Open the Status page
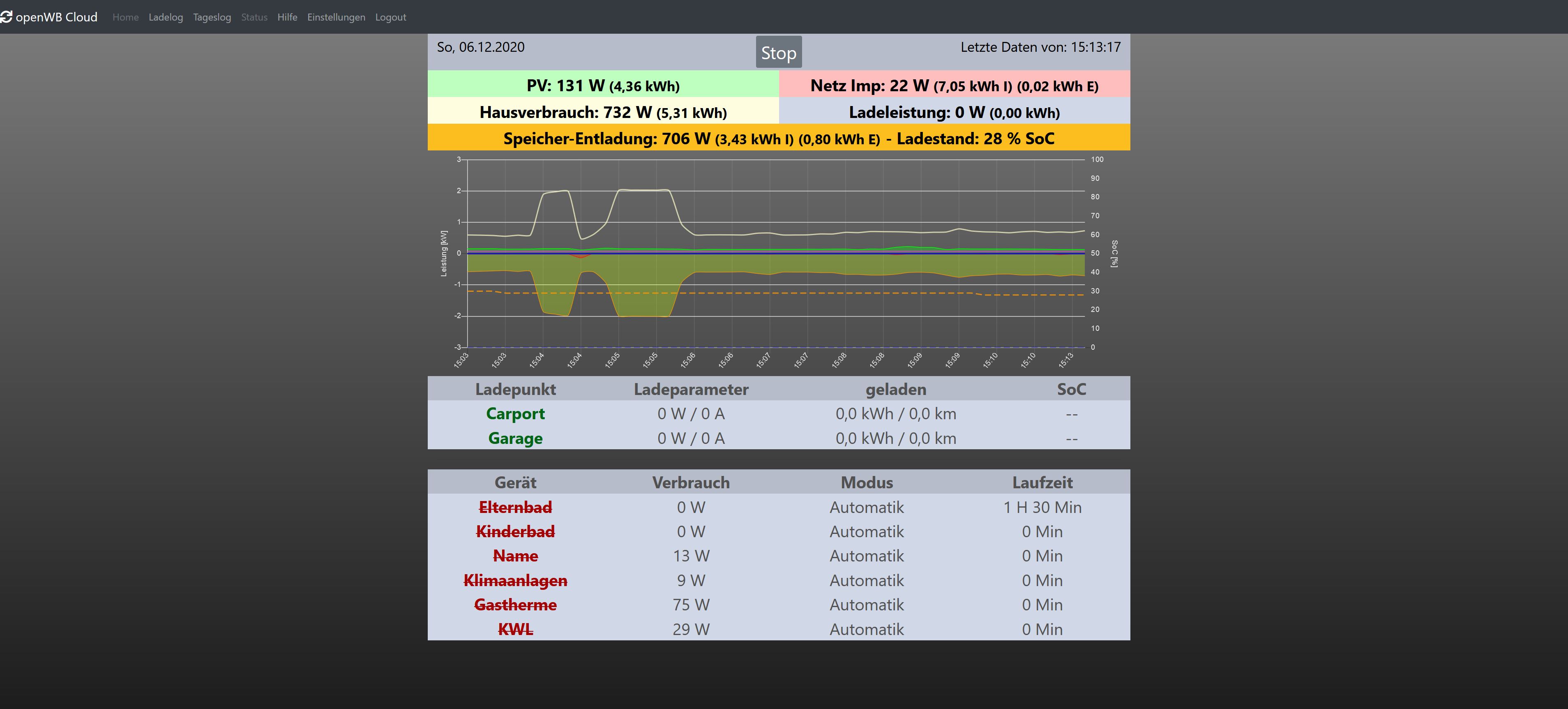 click(254, 17)
